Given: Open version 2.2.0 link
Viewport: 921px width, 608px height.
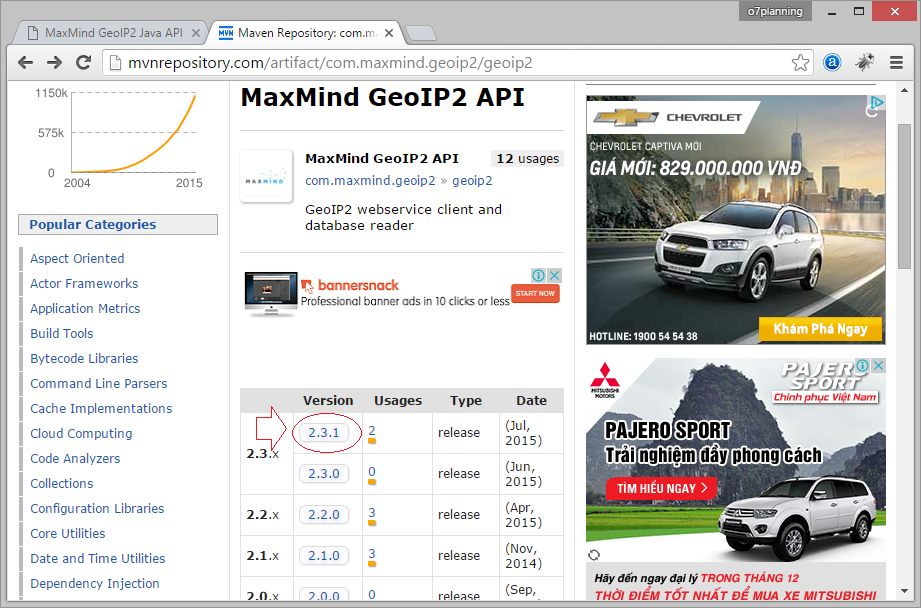Looking at the screenshot, I should pos(324,515).
